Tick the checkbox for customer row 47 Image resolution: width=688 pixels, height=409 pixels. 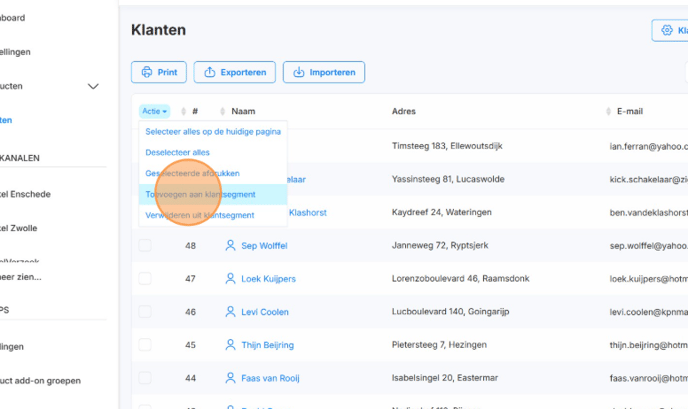coord(145,278)
